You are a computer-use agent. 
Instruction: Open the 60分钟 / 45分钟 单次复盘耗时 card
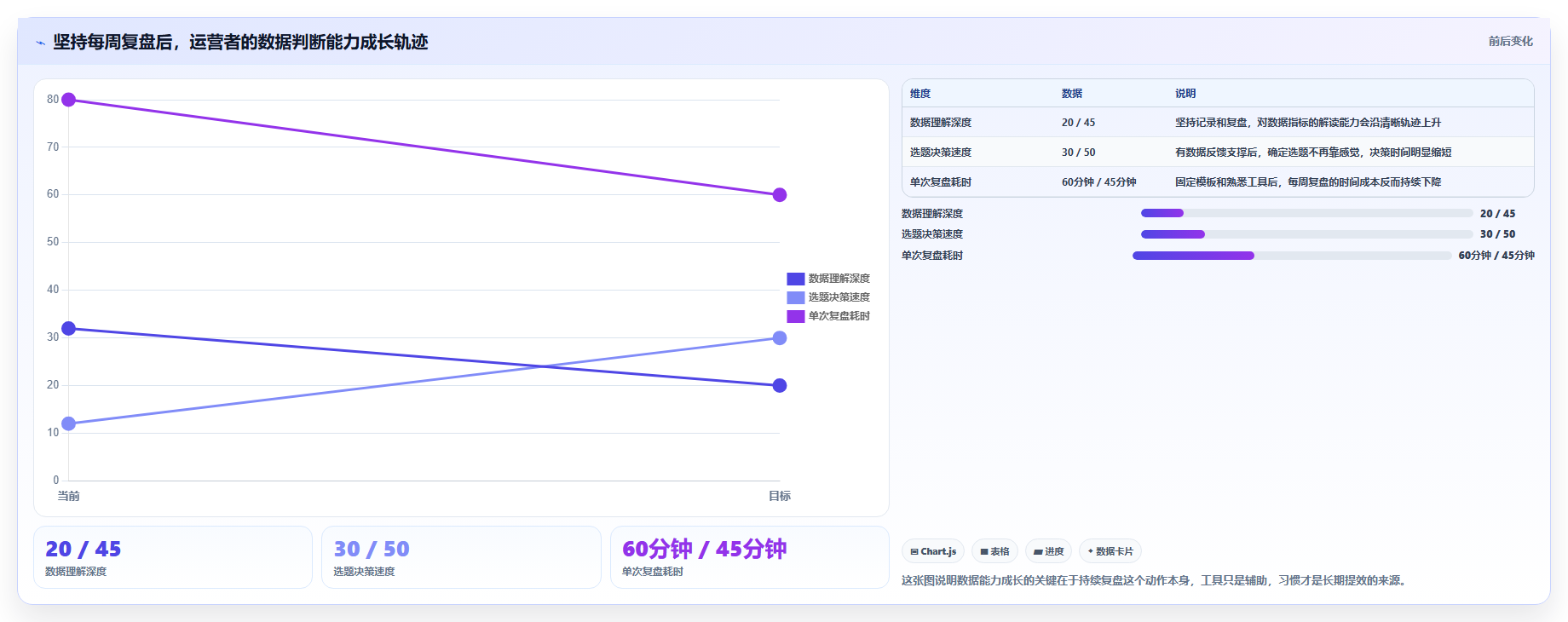pyautogui.click(x=750, y=557)
